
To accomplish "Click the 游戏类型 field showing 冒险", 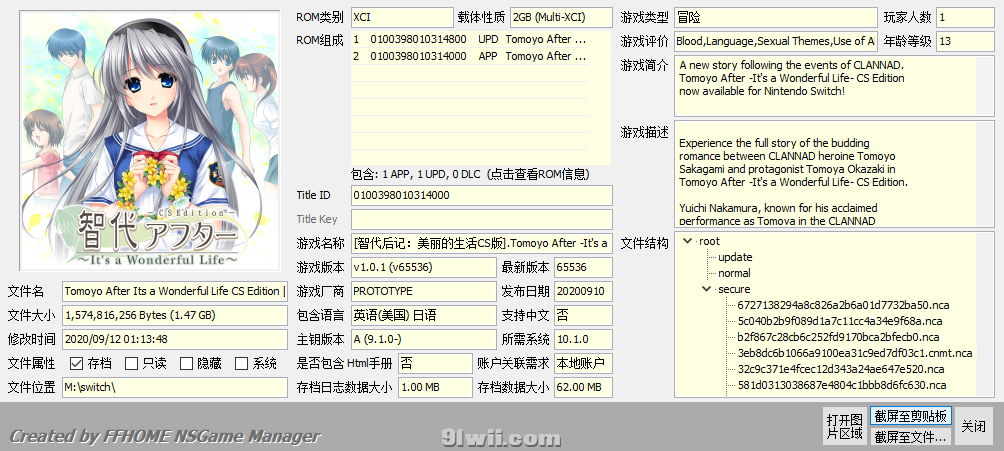I will point(776,17).
